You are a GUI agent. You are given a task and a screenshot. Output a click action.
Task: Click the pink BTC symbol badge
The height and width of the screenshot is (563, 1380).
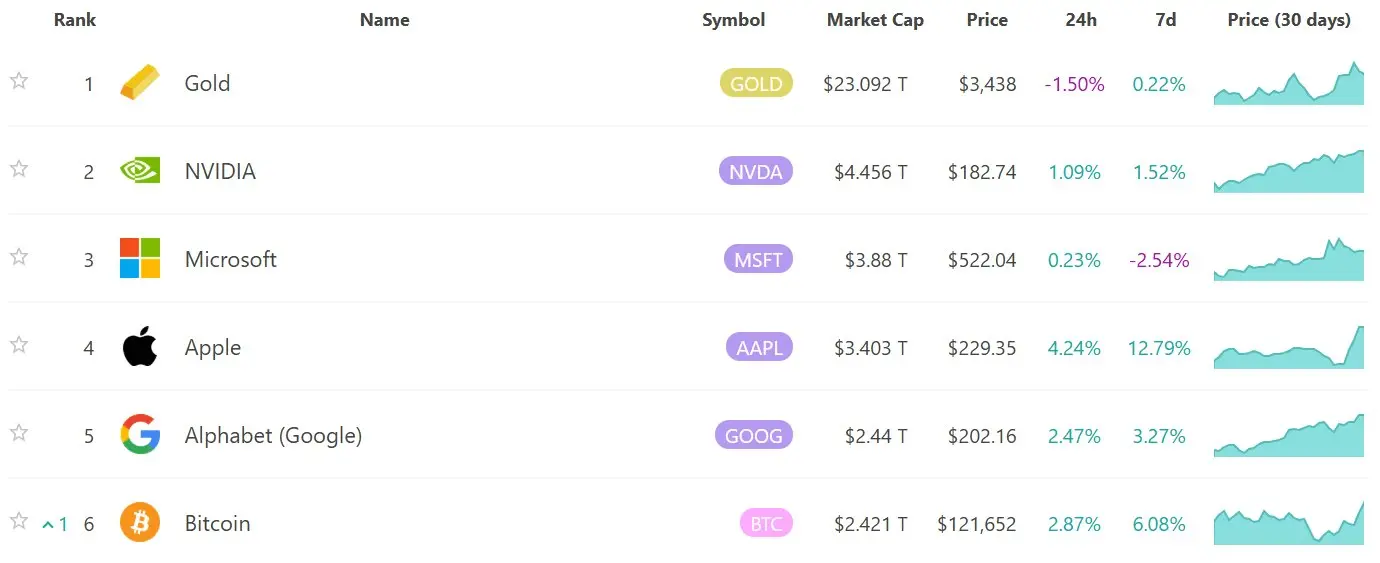tap(765, 523)
